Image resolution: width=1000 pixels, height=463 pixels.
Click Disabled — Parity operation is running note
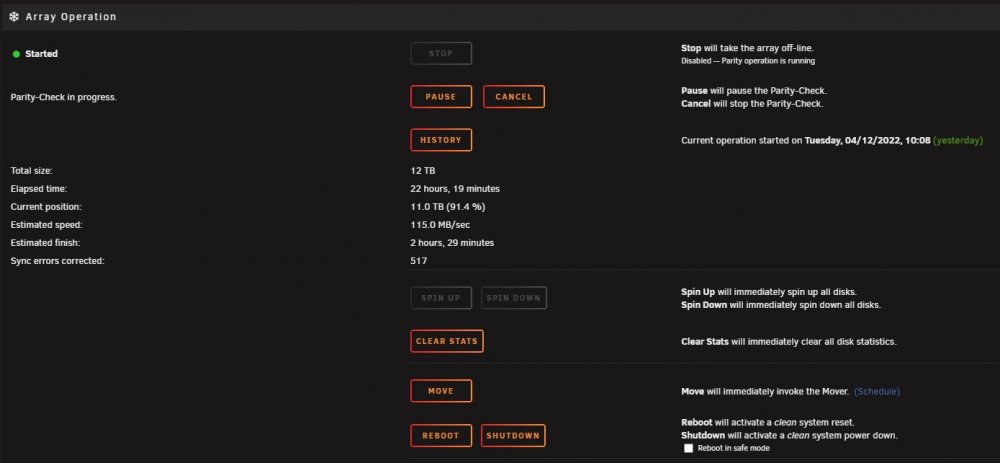(x=748, y=61)
